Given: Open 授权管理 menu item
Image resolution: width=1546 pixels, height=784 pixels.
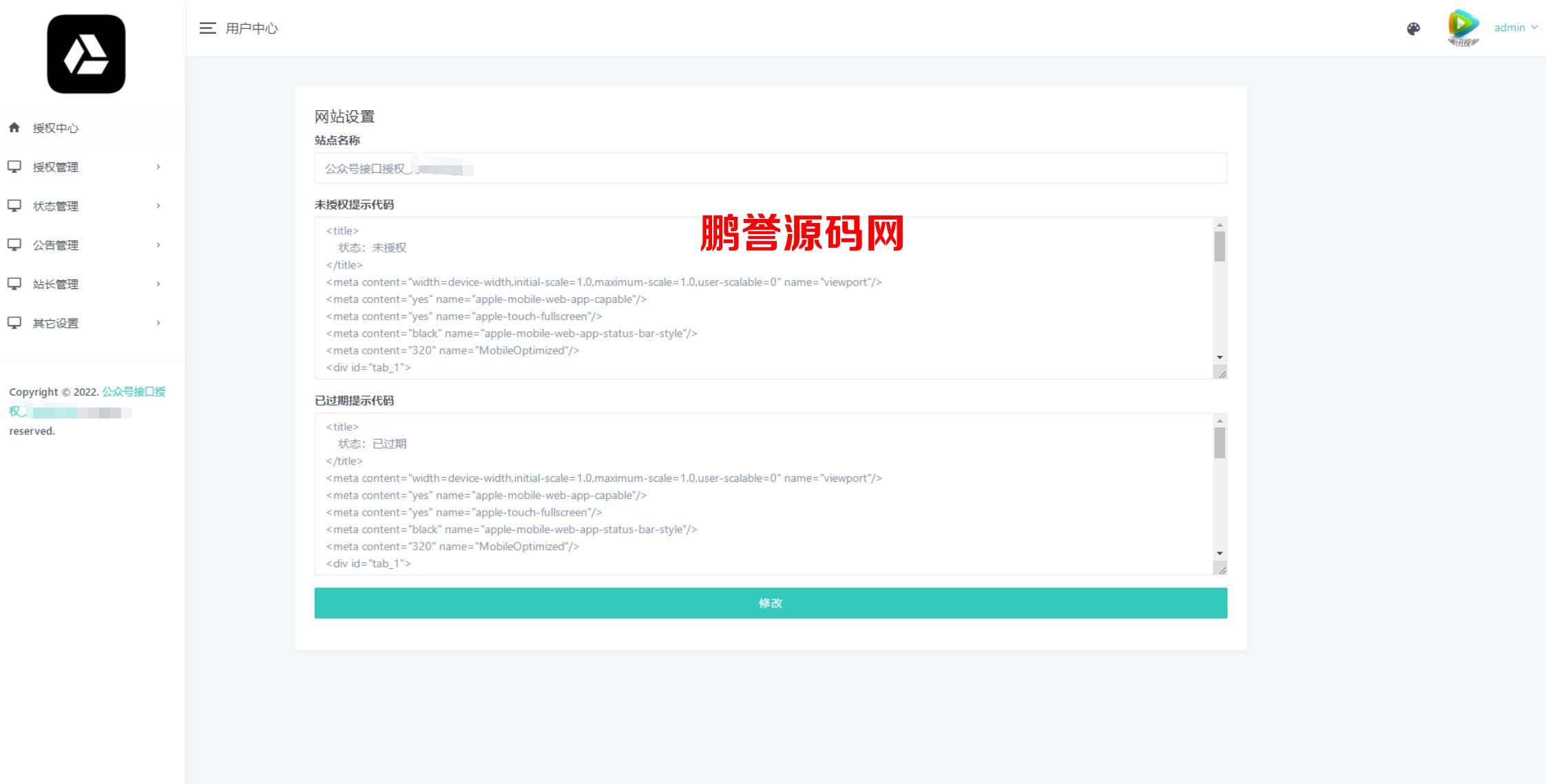Looking at the screenshot, I should pos(56,167).
